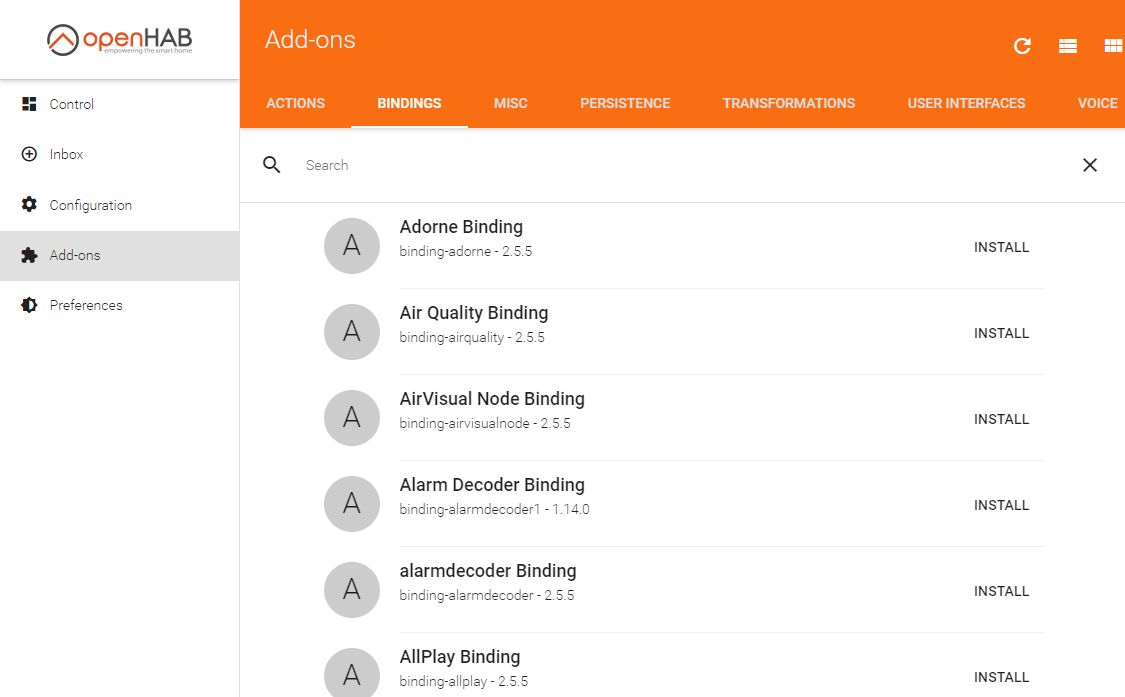Open the Misc tab
Image resolution: width=1125 pixels, height=697 pixels.
point(511,103)
